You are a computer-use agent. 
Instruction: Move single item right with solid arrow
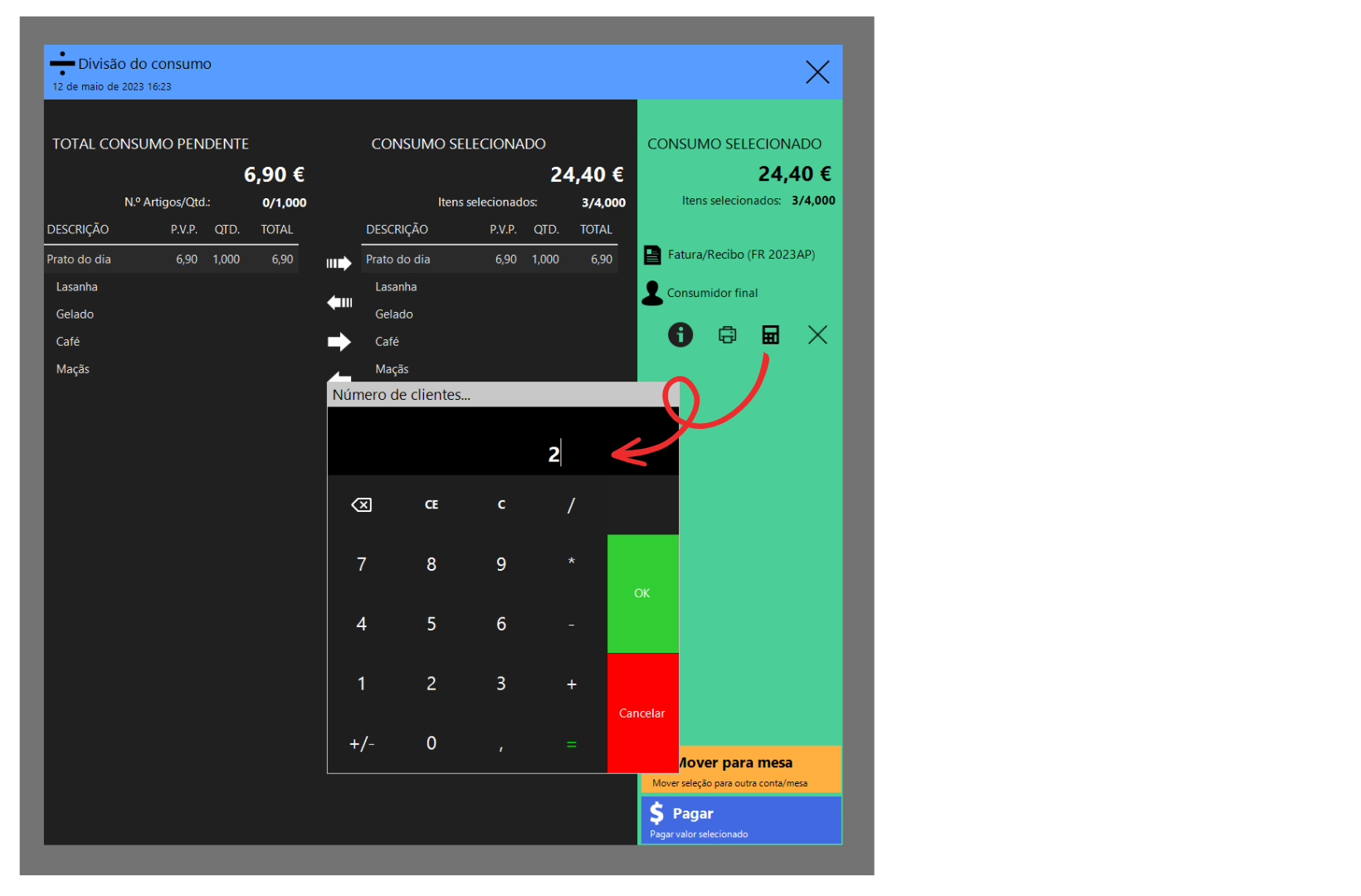339,342
